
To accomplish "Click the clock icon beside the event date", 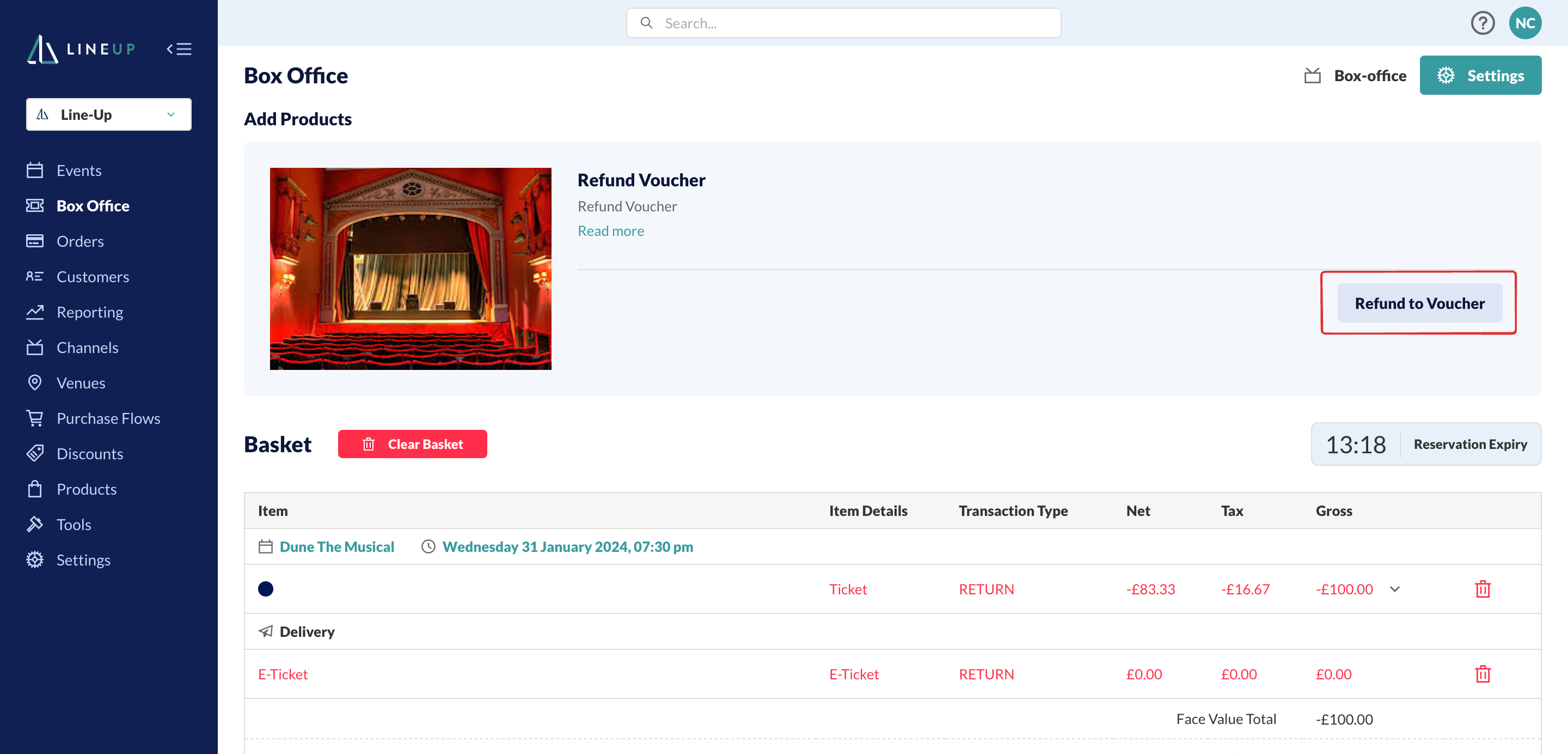I will coord(428,546).
